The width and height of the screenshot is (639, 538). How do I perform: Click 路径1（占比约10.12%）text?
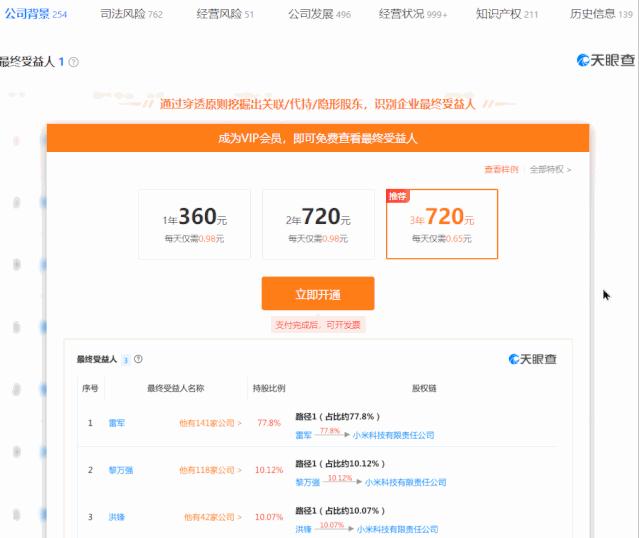(340, 463)
